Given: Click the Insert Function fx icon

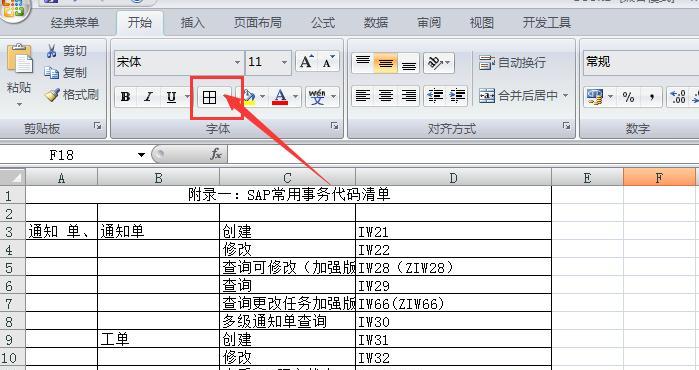Looking at the screenshot, I should click(216, 154).
